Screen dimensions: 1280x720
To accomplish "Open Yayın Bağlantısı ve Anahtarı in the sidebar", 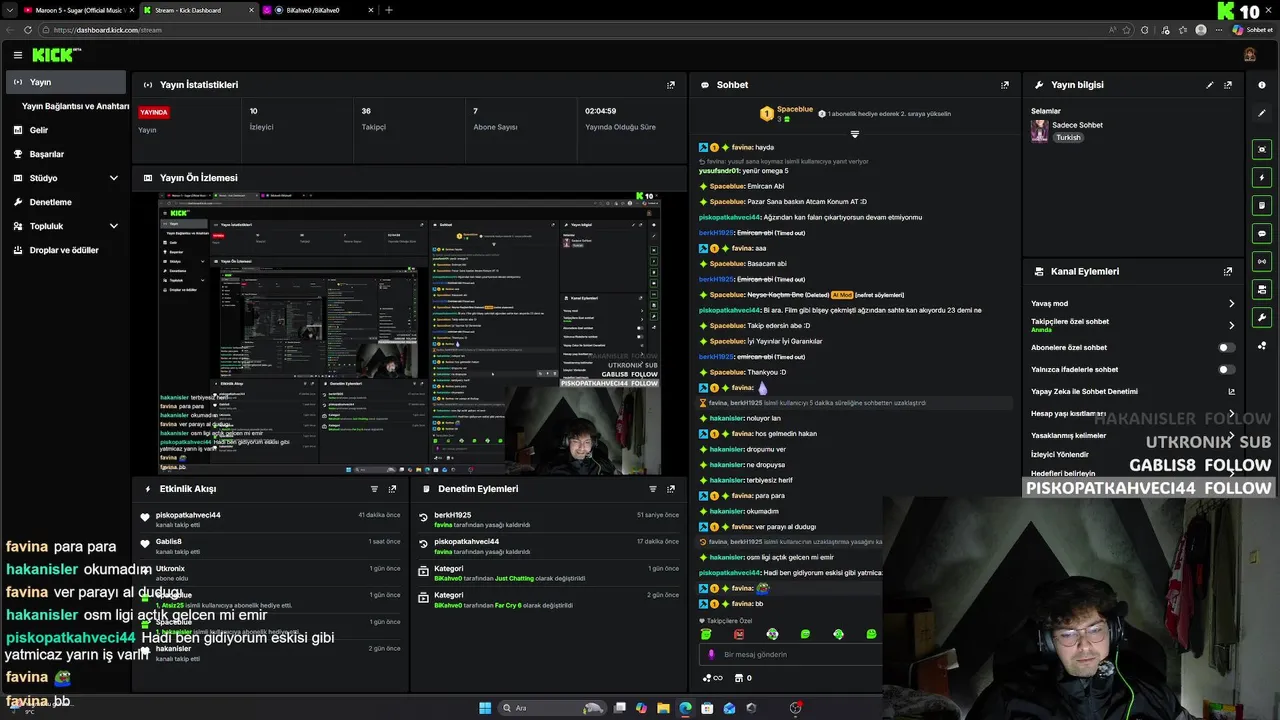I will coord(76,106).
